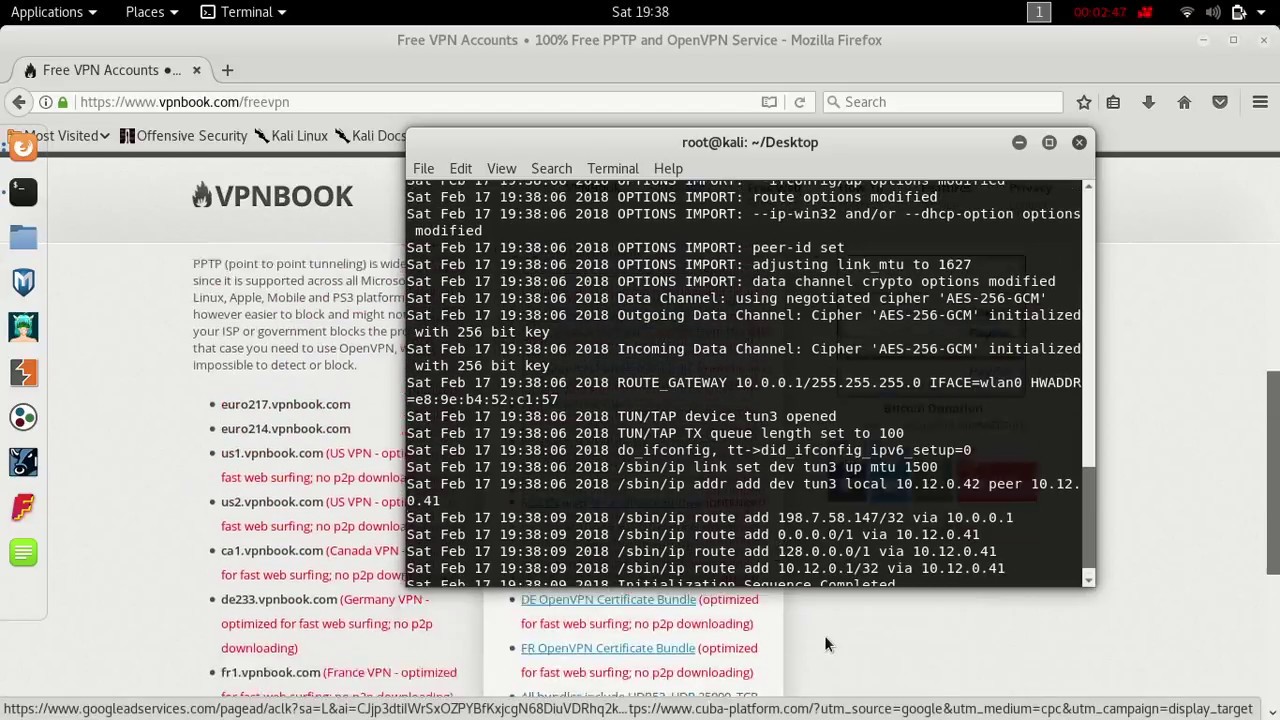The image size is (1280, 720).
Task: Show site identity info icon
Action: [x=46, y=102]
